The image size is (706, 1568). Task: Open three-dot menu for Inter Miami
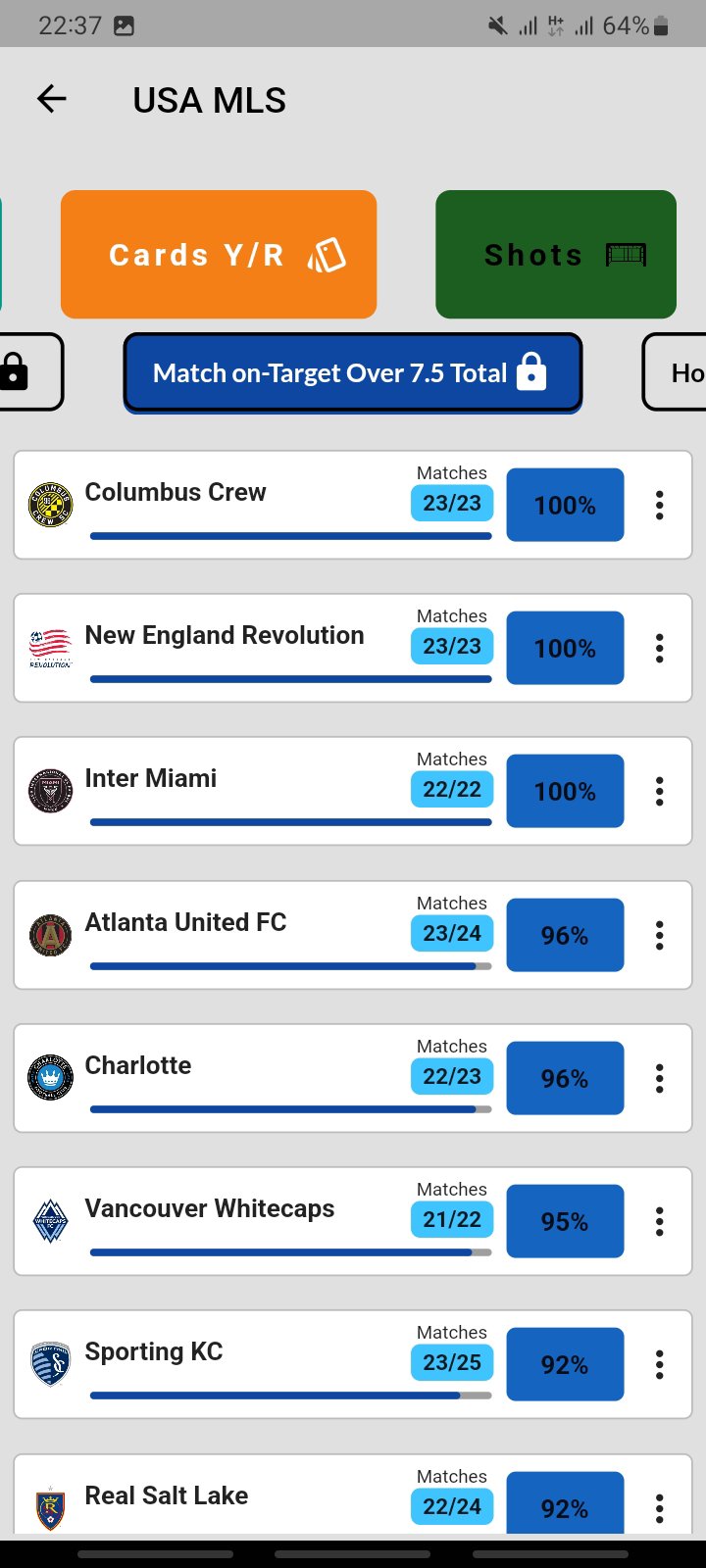[x=660, y=791]
